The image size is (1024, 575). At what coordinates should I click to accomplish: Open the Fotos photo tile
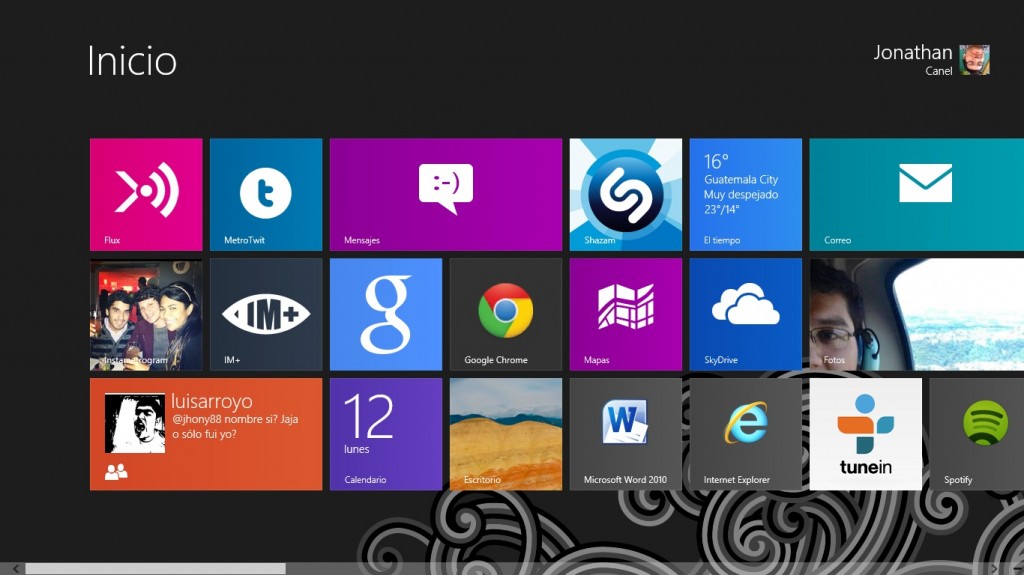(x=917, y=314)
